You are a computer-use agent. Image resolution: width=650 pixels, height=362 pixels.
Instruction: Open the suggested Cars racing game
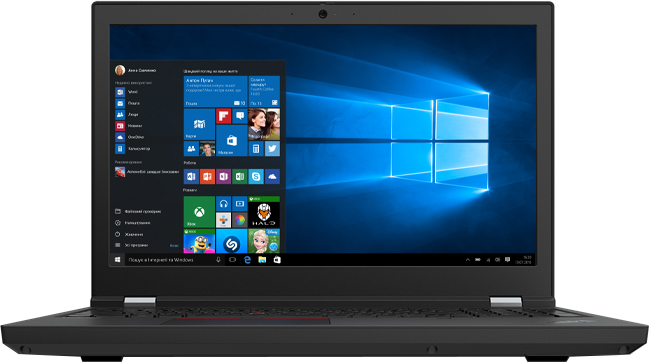click(147, 172)
